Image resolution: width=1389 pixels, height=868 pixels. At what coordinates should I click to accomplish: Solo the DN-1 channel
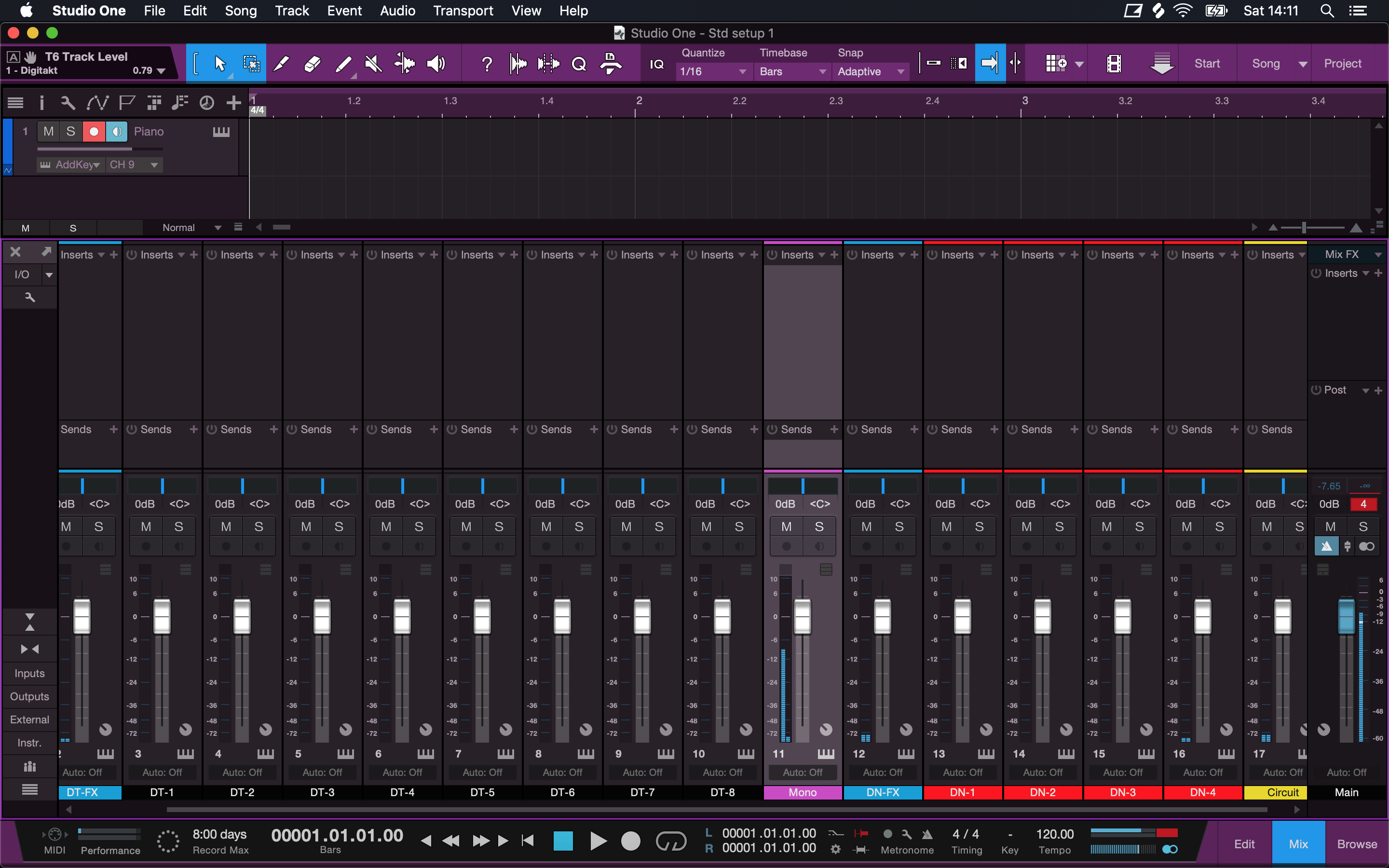coord(979,527)
